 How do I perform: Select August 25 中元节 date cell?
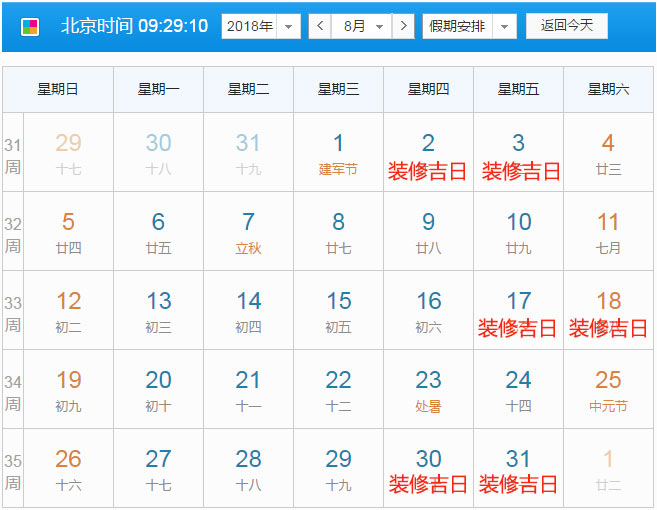click(608, 390)
